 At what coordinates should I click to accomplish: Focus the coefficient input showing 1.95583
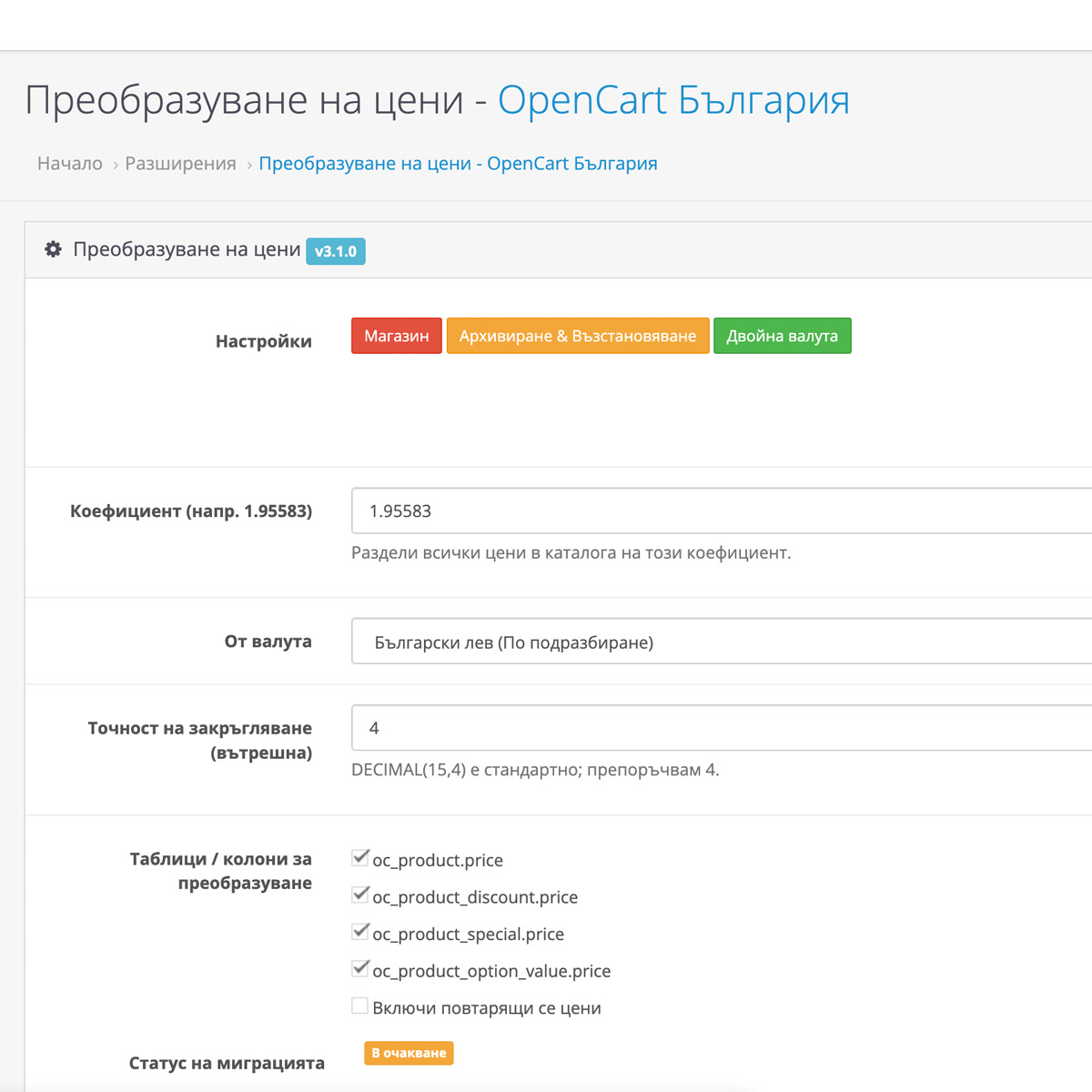721,511
